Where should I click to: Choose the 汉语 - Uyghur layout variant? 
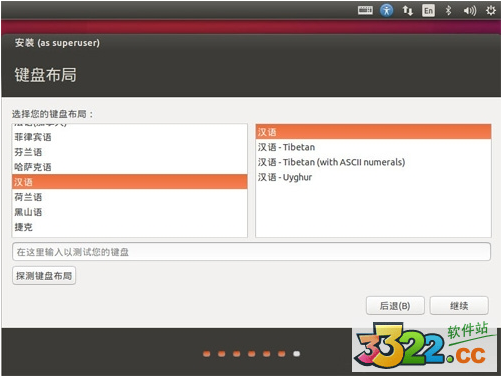point(373,177)
